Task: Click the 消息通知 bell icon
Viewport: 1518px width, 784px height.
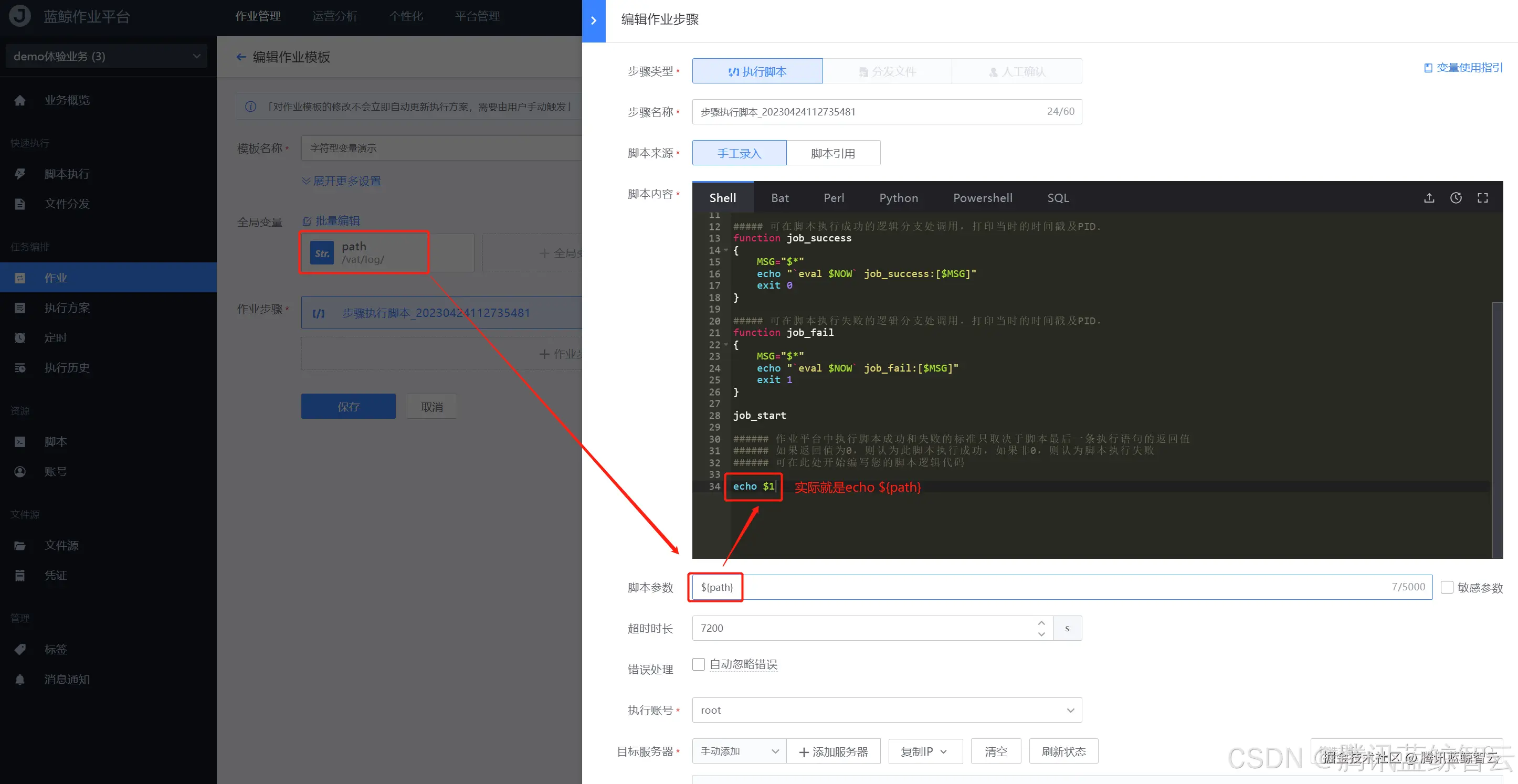Action: point(20,679)
